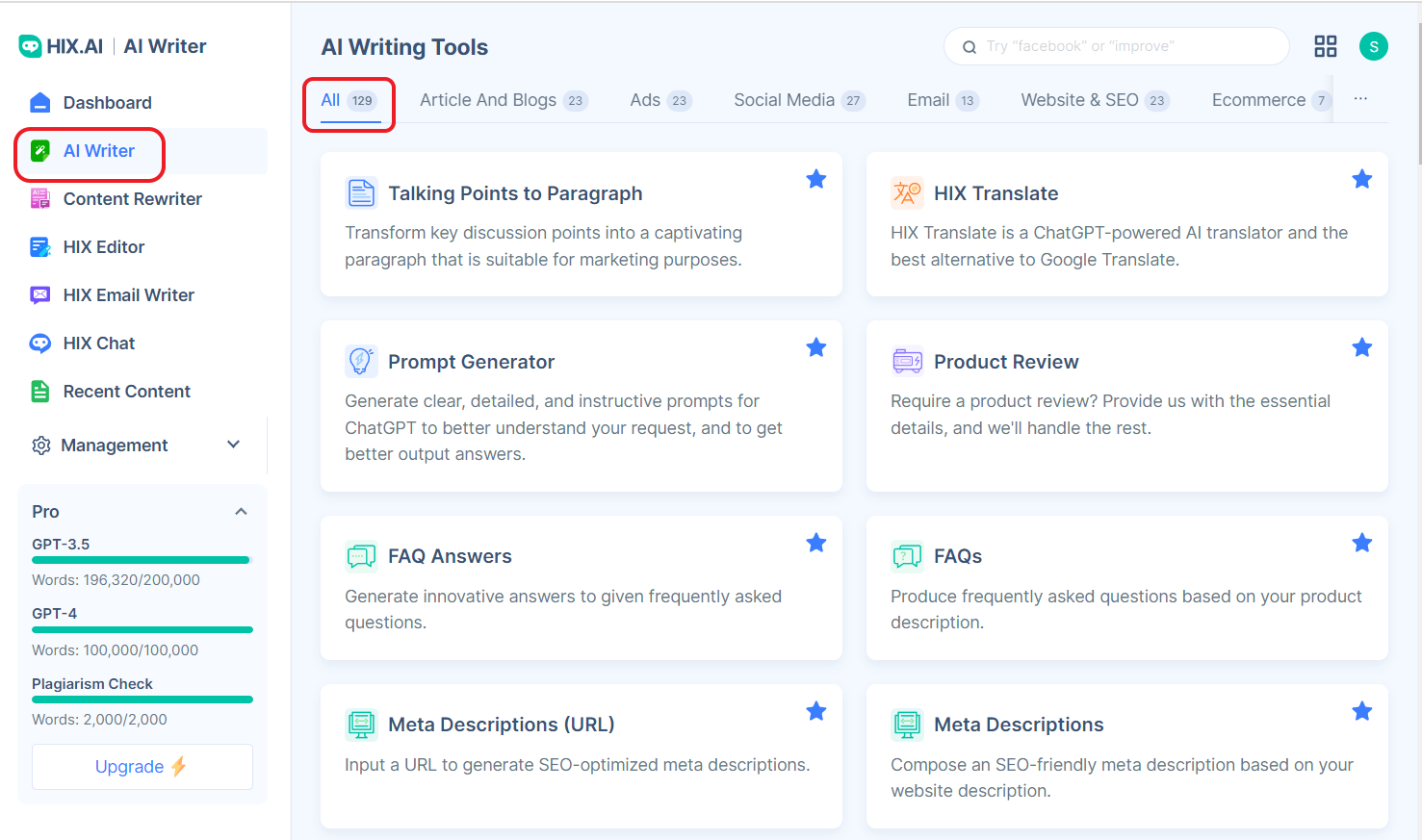1422x840 pixels.
Task: Click the green user avatar icon
Action: point(1373,46)
